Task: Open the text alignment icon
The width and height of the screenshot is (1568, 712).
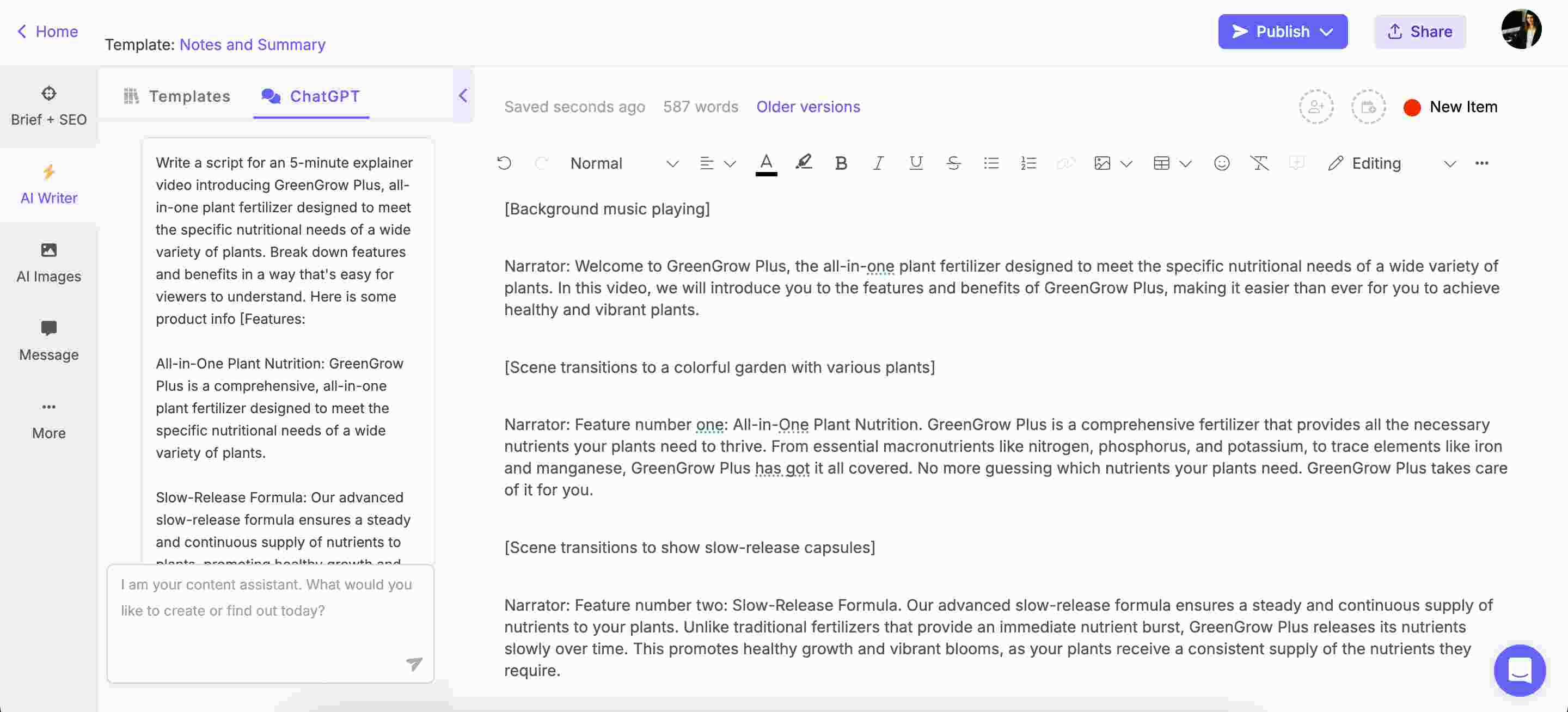Action: (x=706, y=163)
